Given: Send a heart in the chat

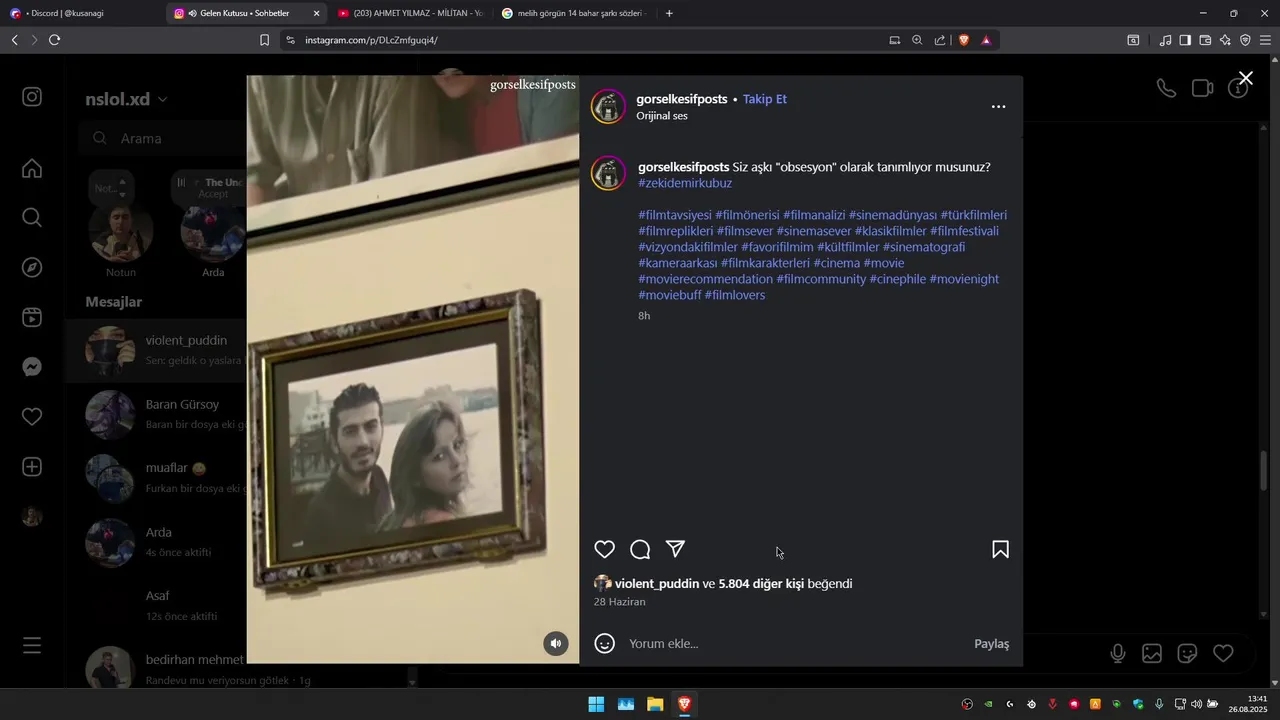Looking at the screenshot, I should (x=1223, y=653).
